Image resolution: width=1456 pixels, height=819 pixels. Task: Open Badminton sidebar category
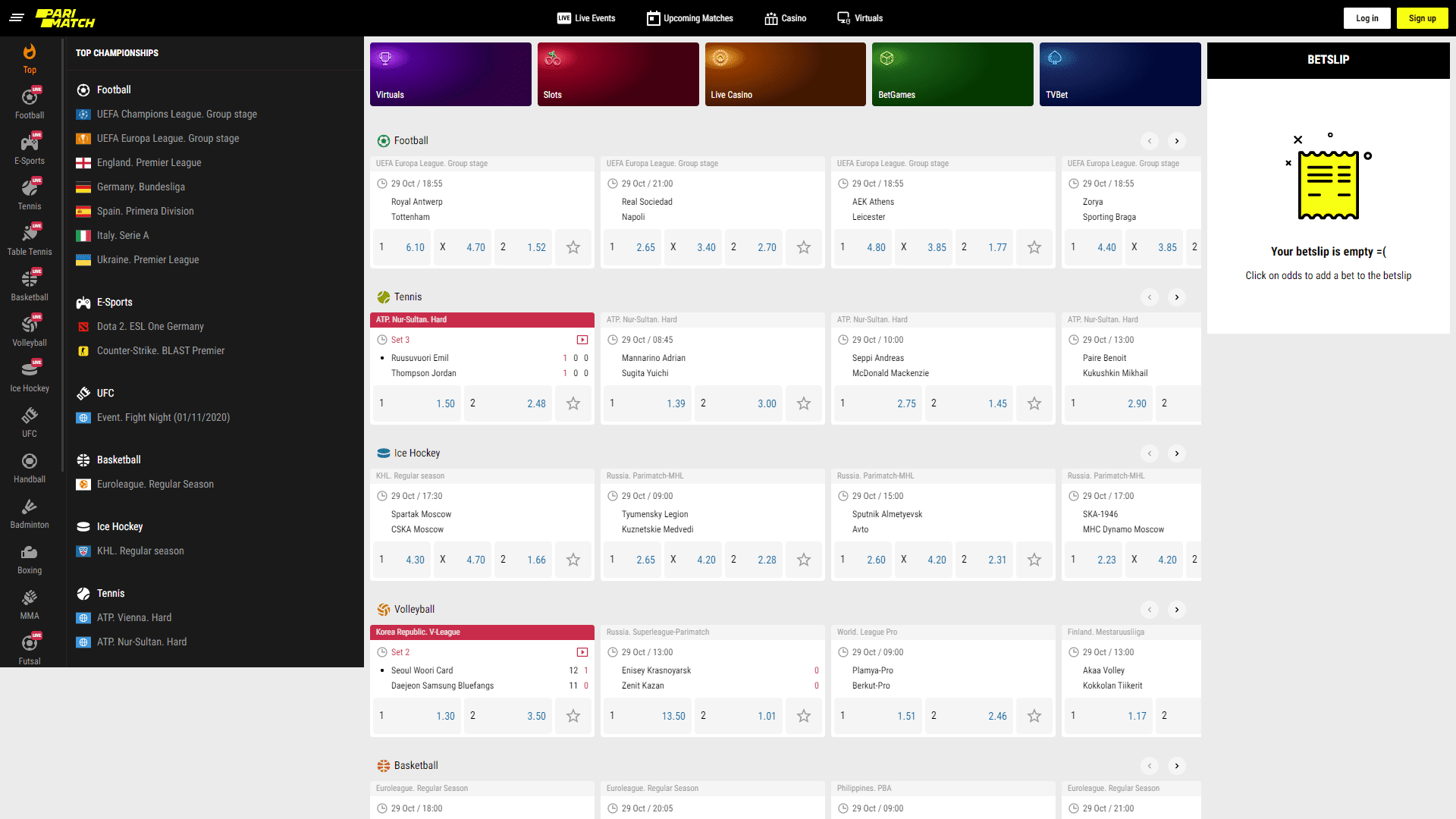point(30,513)
